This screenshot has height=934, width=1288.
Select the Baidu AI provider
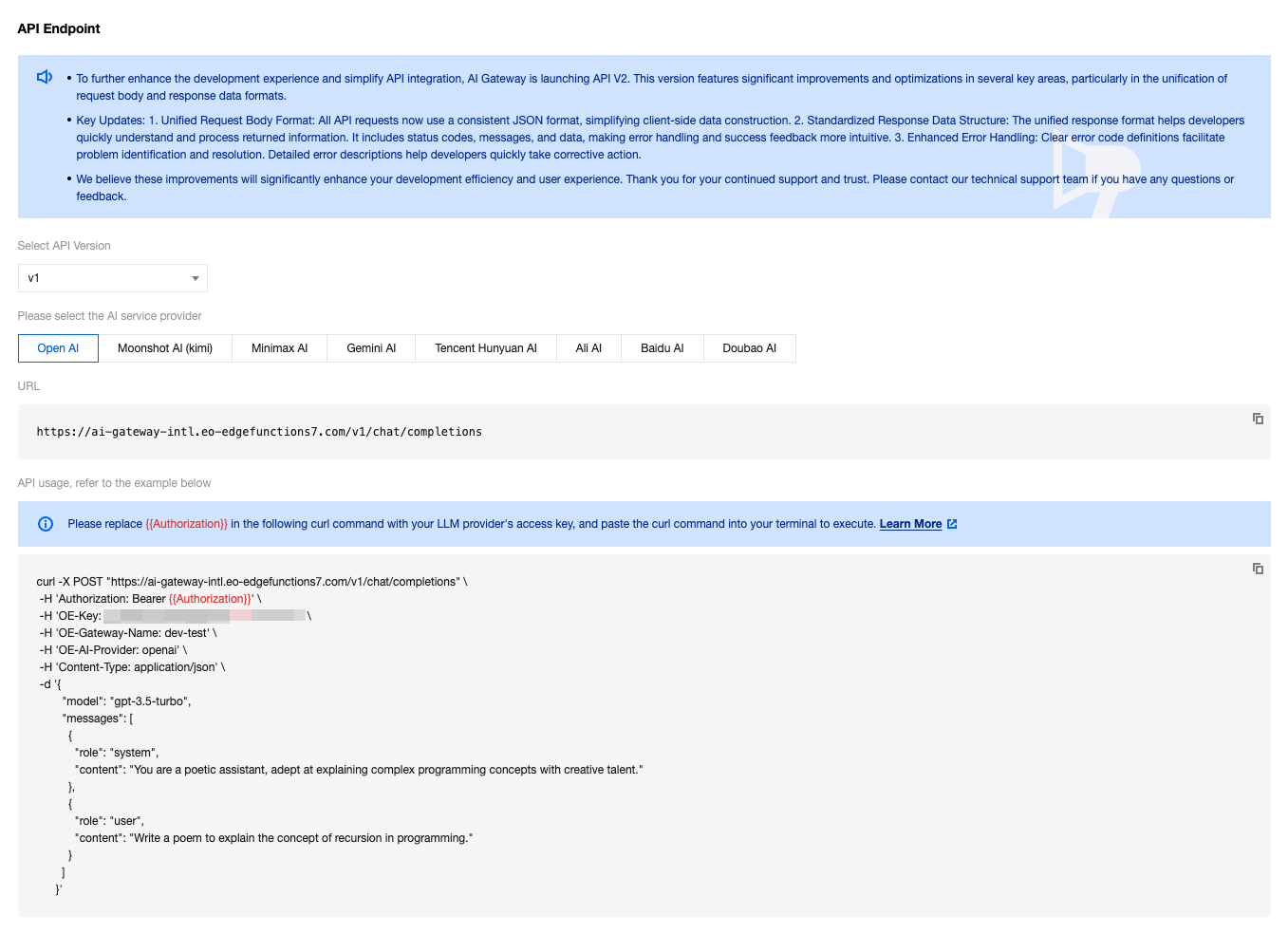tap(662, 348)
